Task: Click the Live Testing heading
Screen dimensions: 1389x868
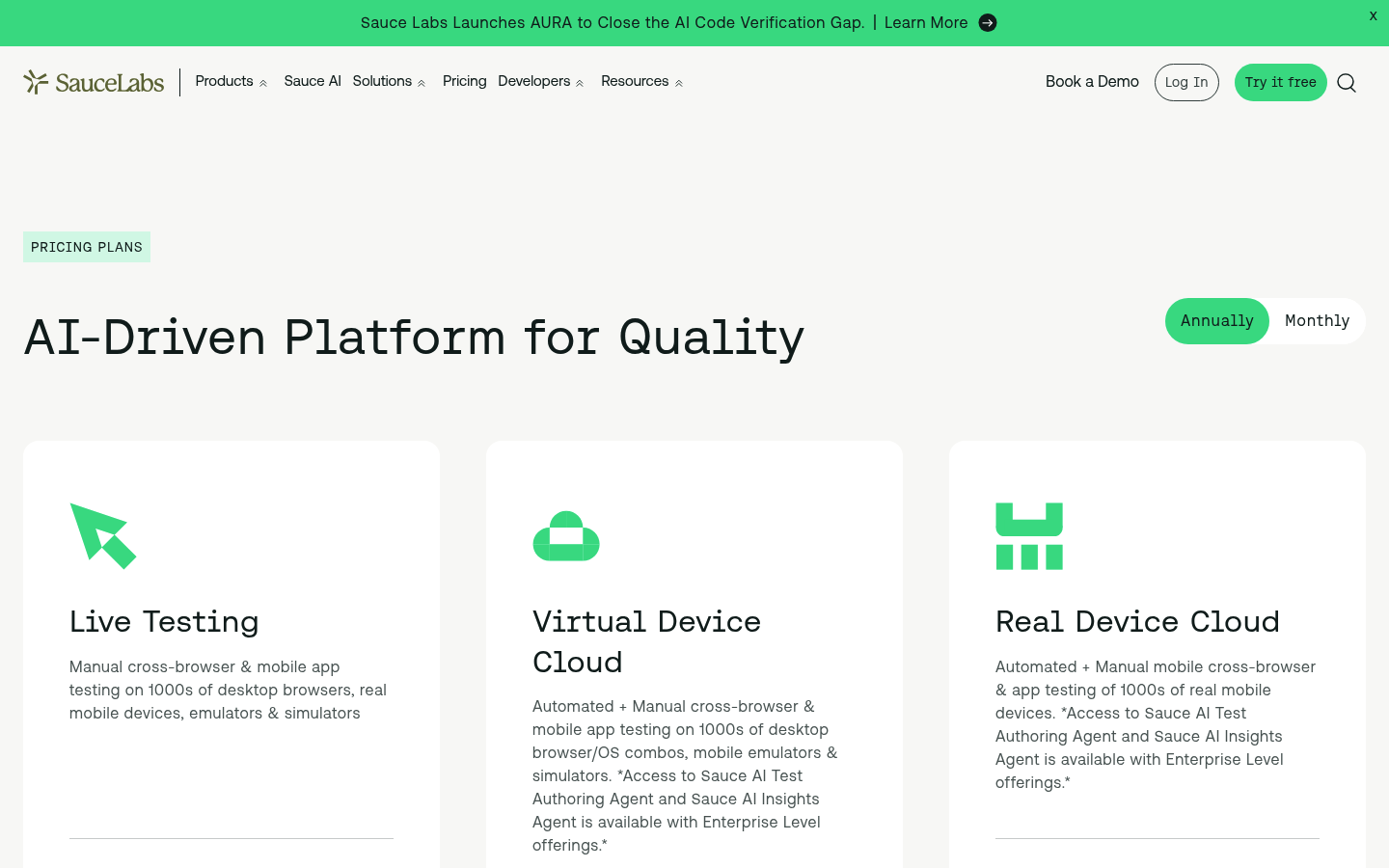Action: tap(164, 622)
